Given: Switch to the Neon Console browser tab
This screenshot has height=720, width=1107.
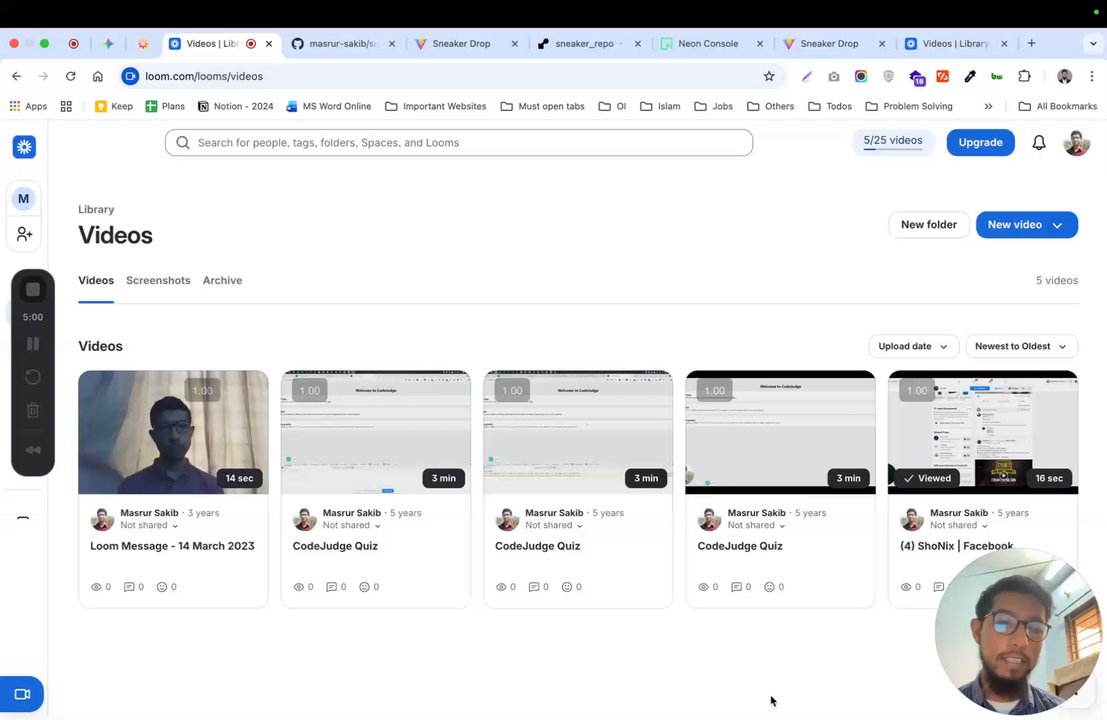Looking at the screenshot, I should click(708, 43).
